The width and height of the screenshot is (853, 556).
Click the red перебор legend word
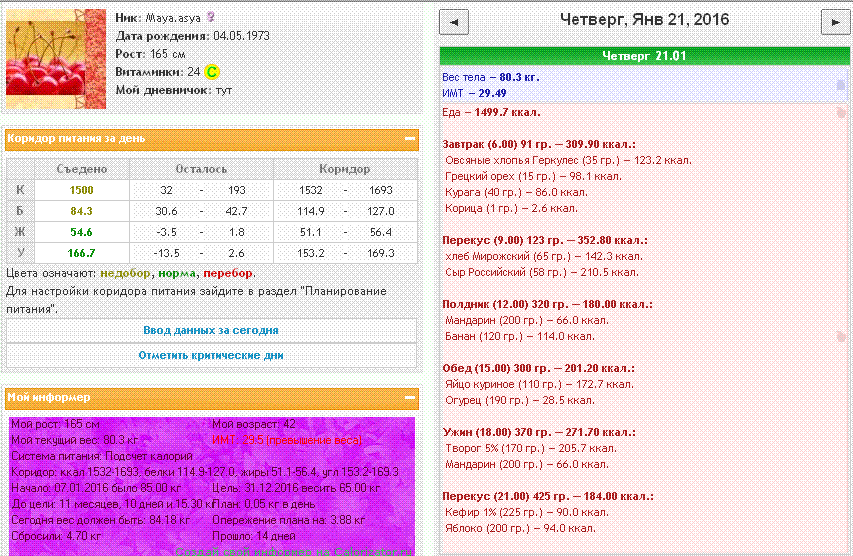(x=228, y=273)
